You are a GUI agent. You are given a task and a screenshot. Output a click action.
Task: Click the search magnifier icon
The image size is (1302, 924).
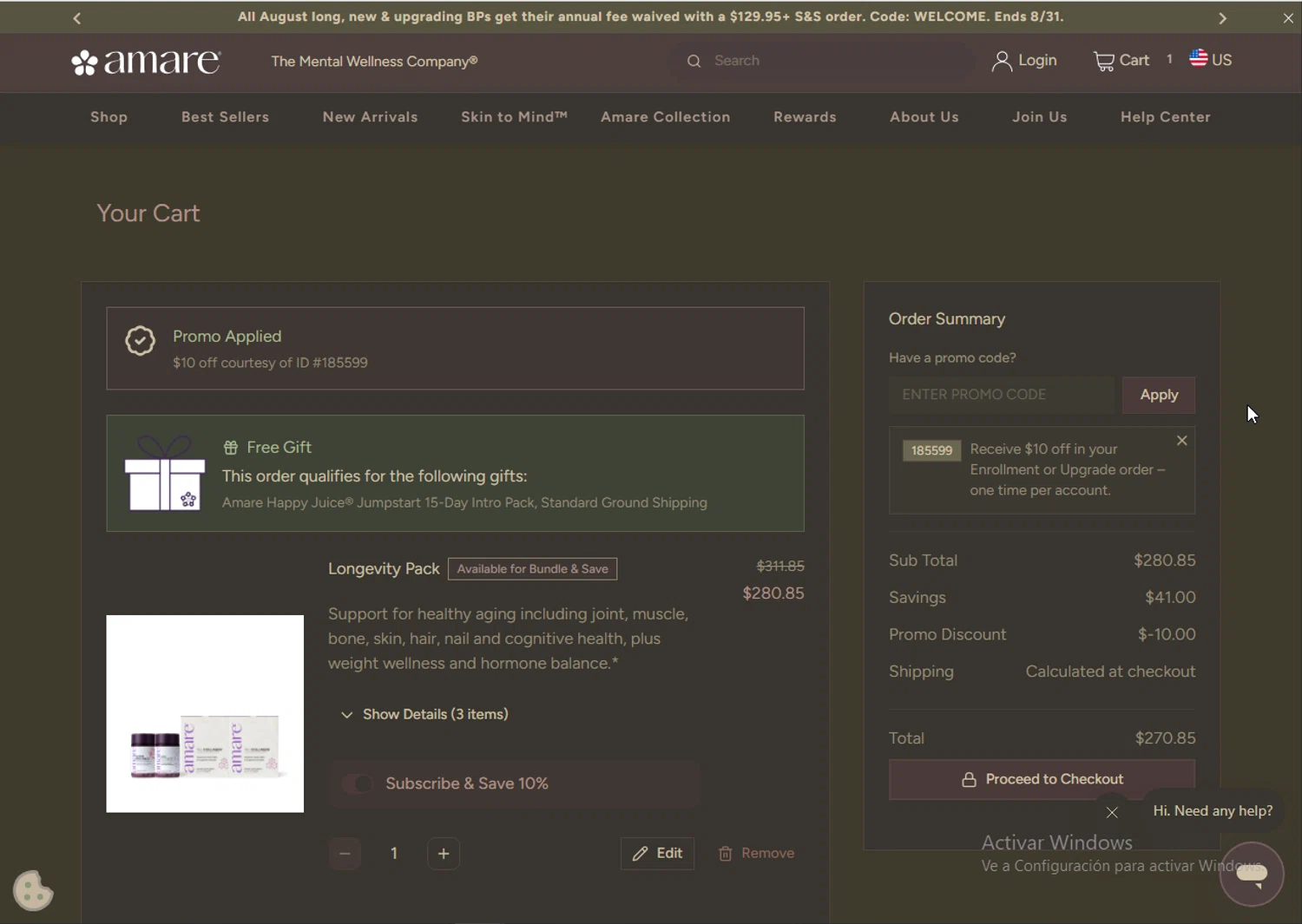click(x=694, y=61)
